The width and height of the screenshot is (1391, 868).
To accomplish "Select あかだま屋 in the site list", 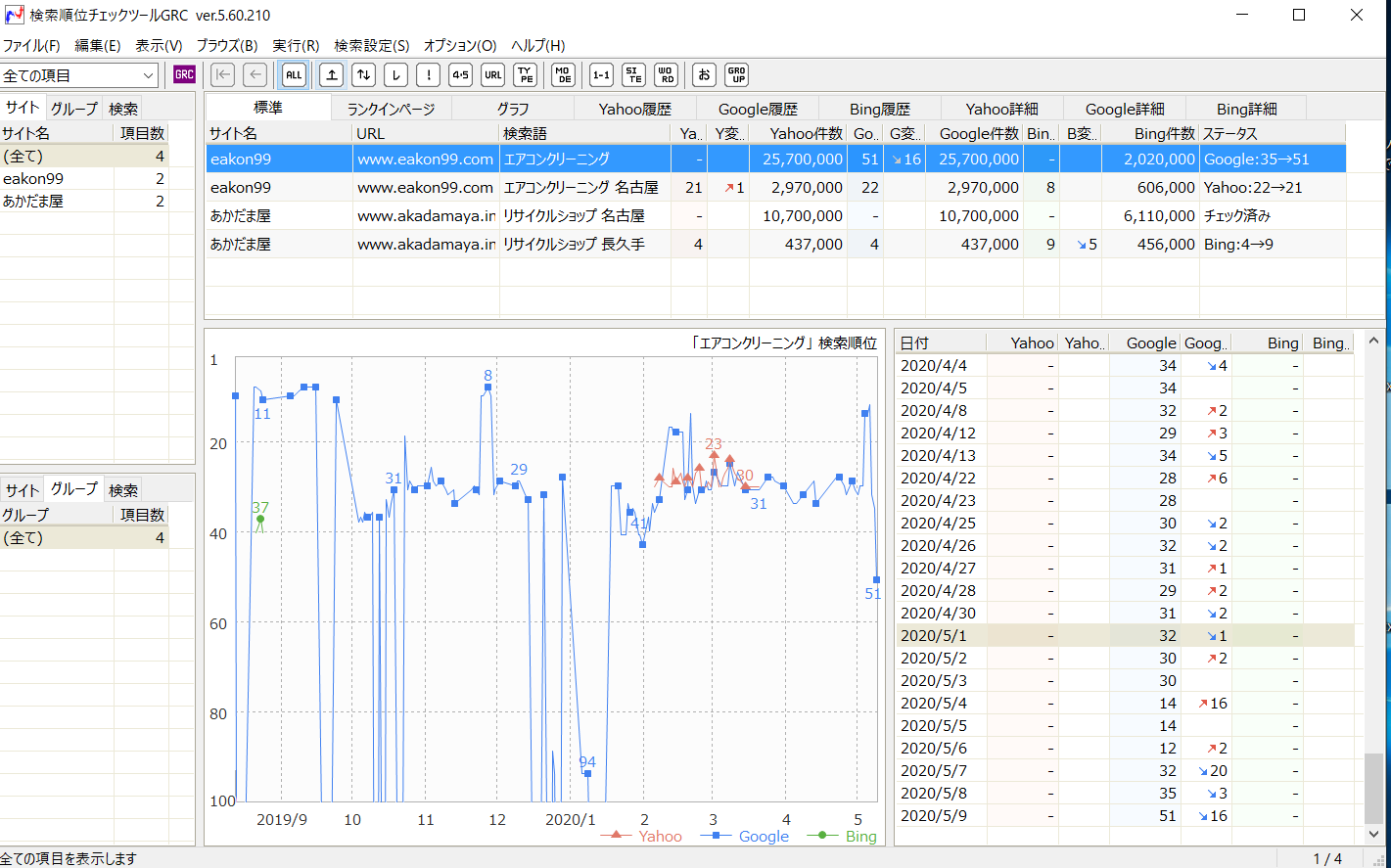I will point(33,201).
